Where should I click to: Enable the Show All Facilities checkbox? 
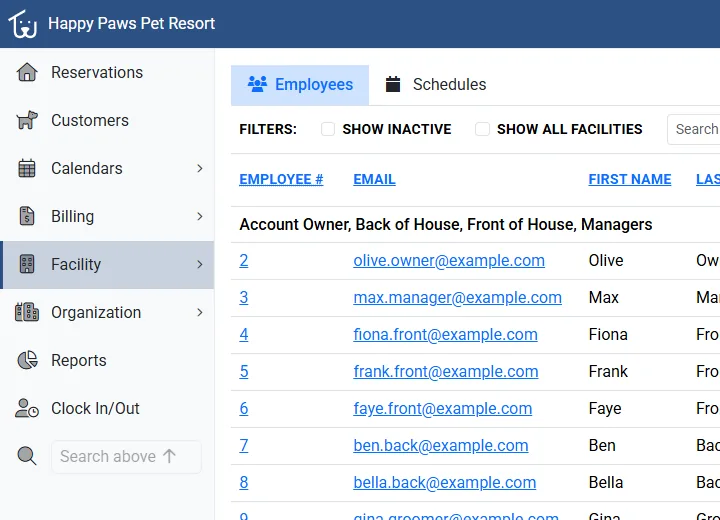tap(482, 129)
